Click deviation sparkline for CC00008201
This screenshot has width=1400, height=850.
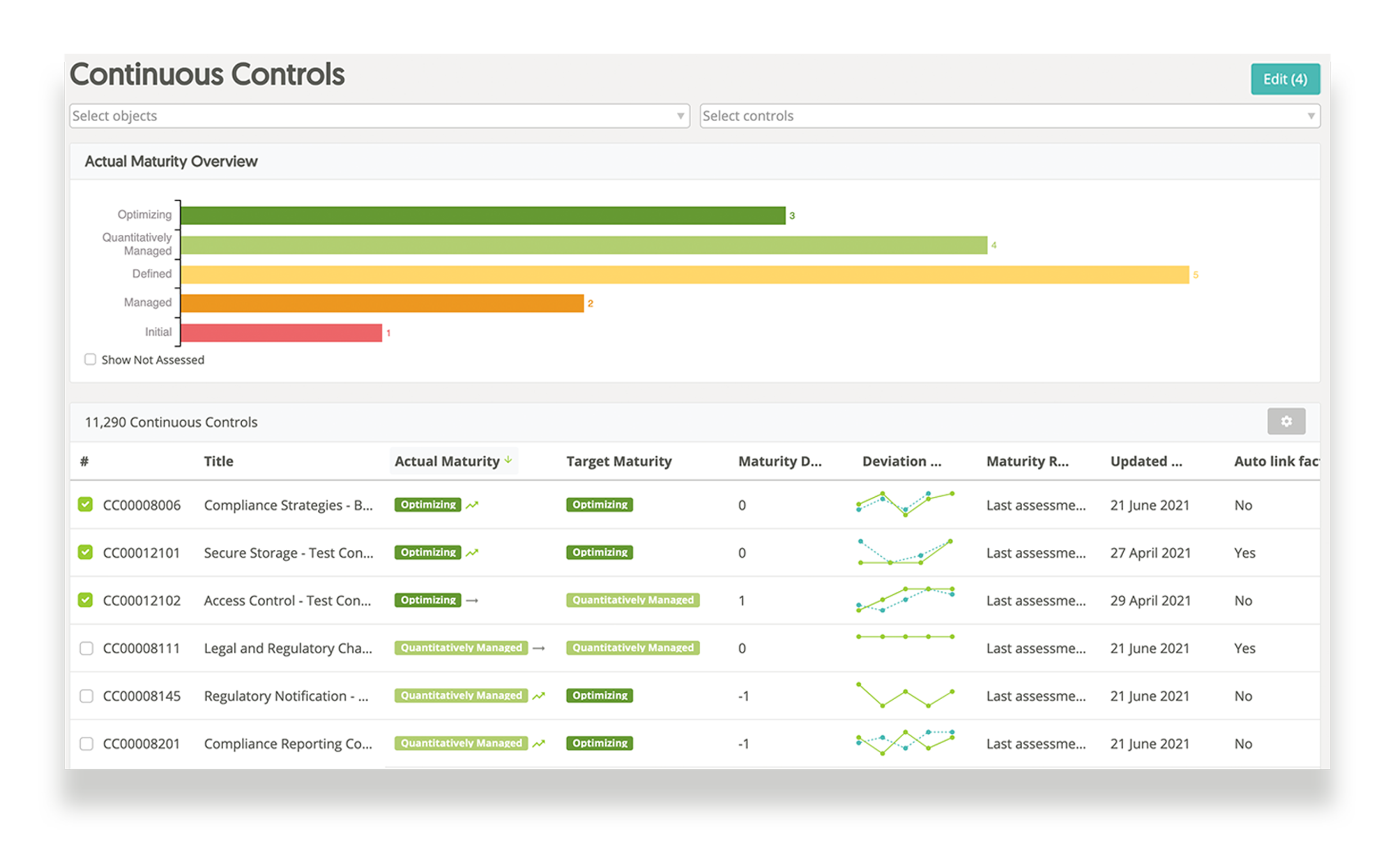[905, 743]
